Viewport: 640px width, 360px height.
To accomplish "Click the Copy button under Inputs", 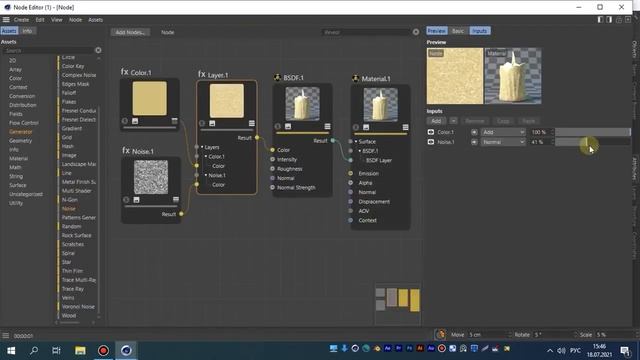I will pos(503,121).
